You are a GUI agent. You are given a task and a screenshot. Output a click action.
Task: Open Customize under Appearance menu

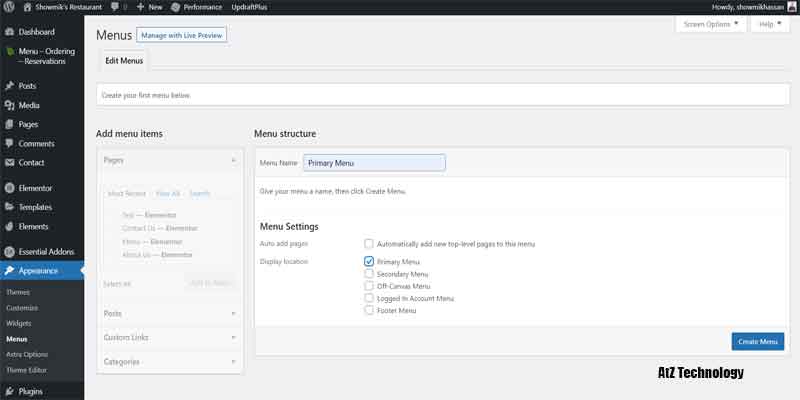pos(22,308)
